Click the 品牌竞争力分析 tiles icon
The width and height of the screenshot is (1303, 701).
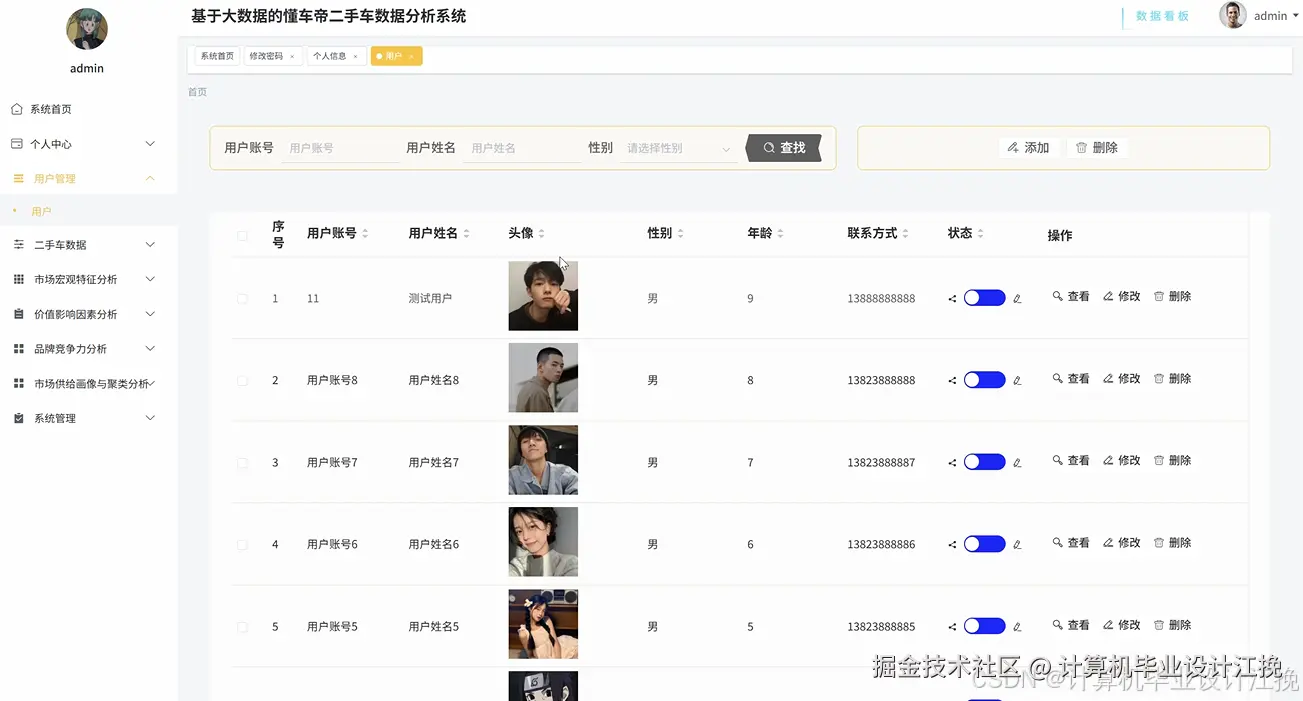19,349
